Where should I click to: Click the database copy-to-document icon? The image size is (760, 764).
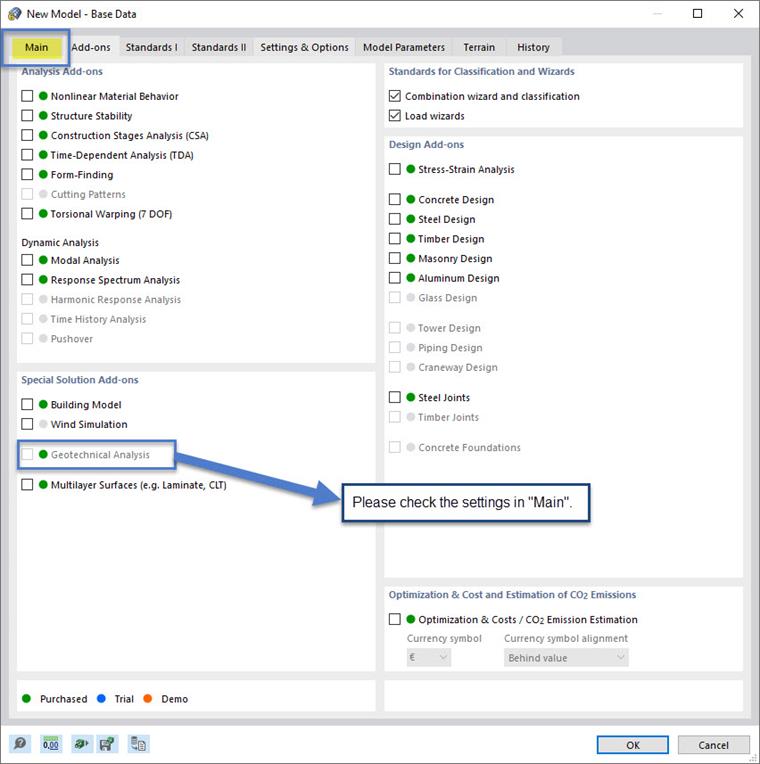pos(138,744)
